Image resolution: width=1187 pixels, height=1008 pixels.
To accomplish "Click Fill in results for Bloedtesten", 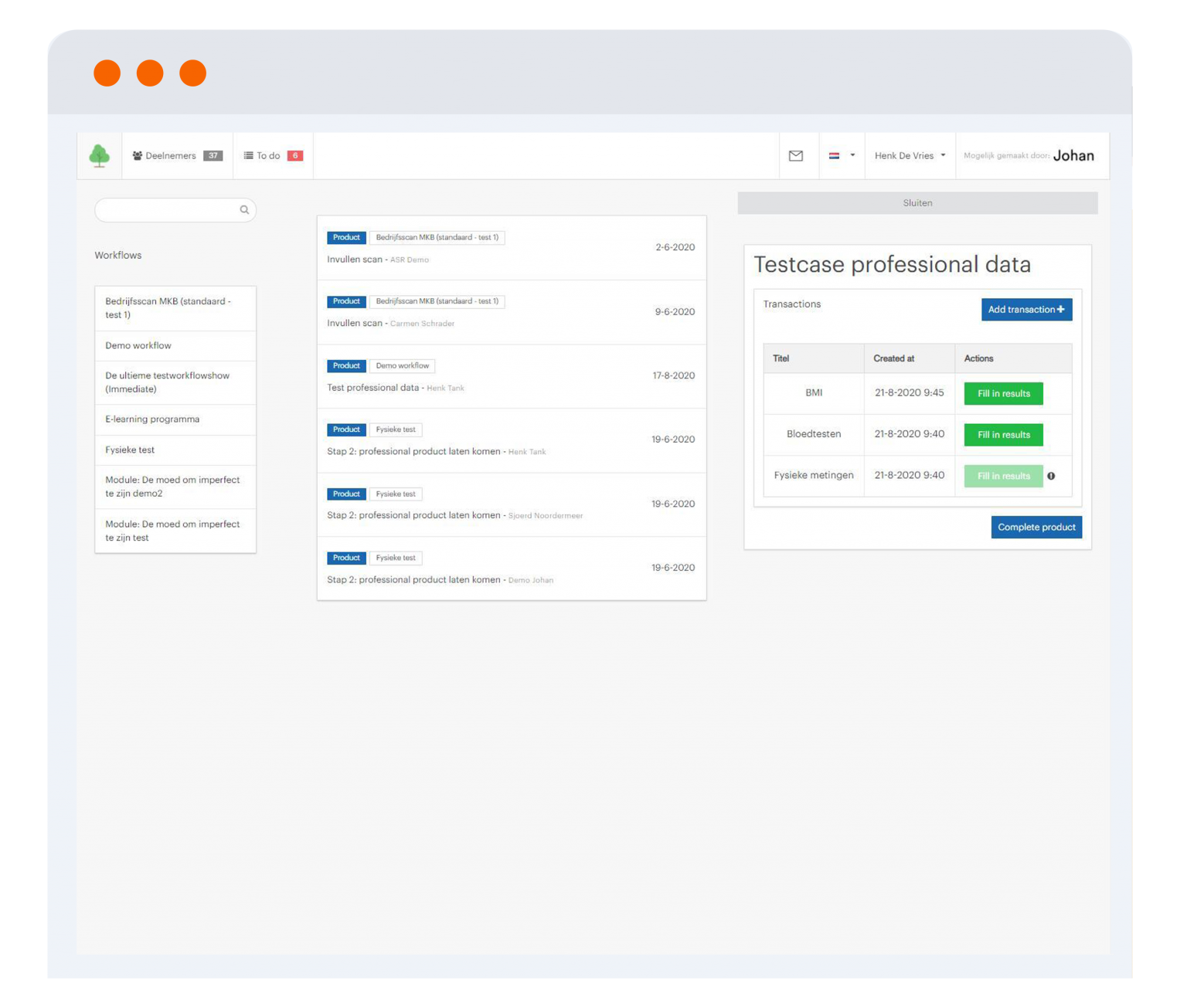I will (1002, 434).
